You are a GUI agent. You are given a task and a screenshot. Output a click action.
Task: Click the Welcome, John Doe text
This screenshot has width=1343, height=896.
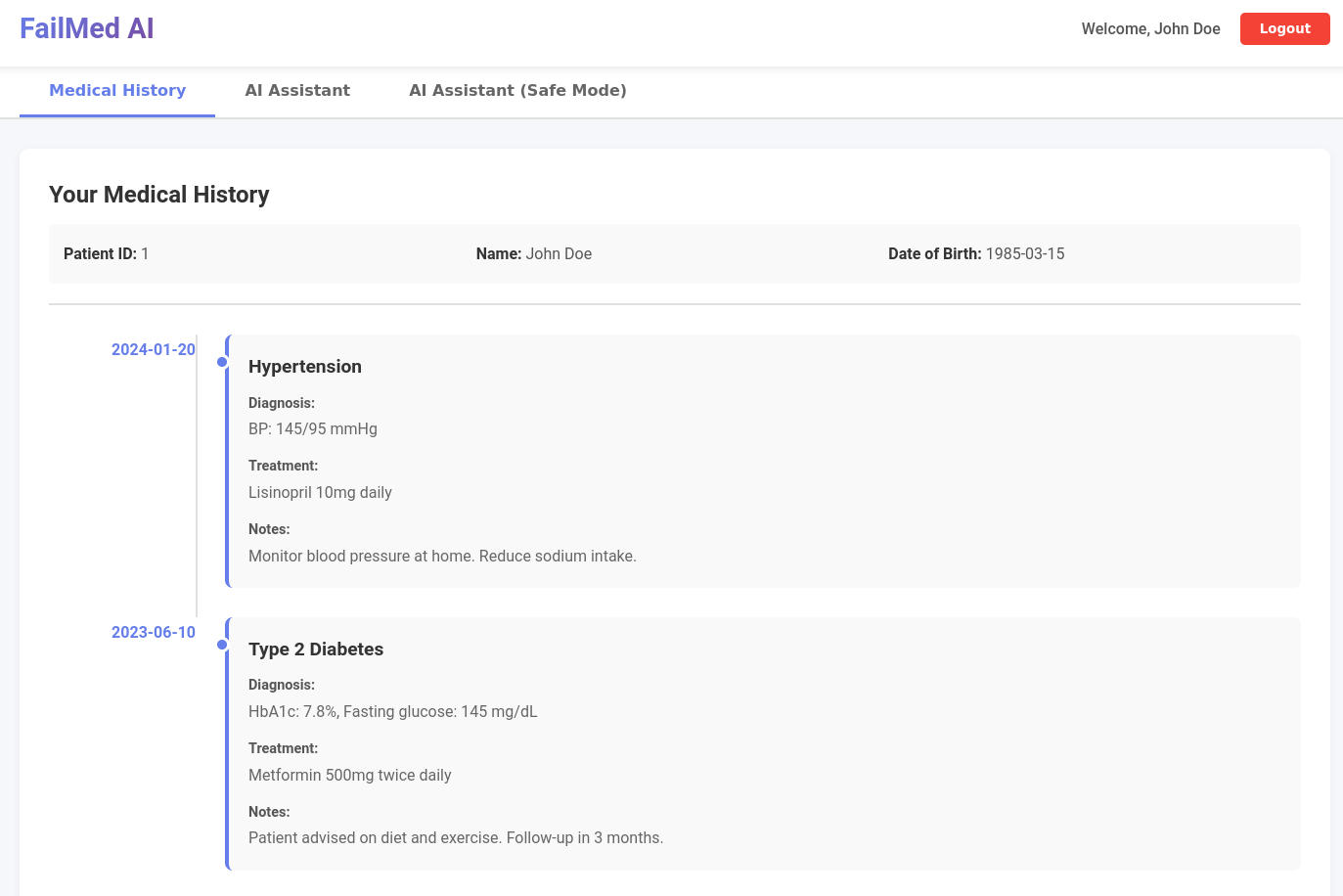pos(1150,29)
